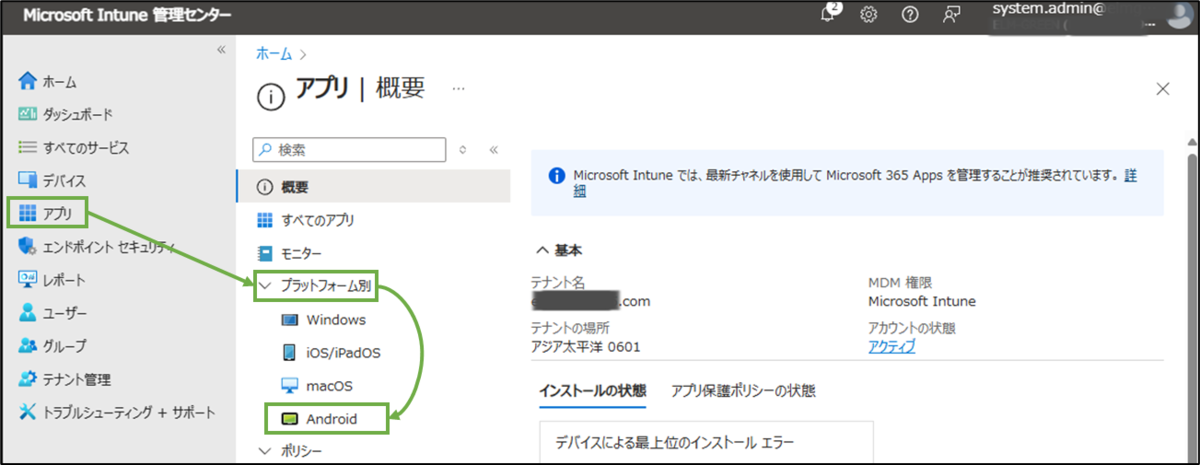Collapse the left navigation sidebar
1200x465 pixels.
[221, 49]
